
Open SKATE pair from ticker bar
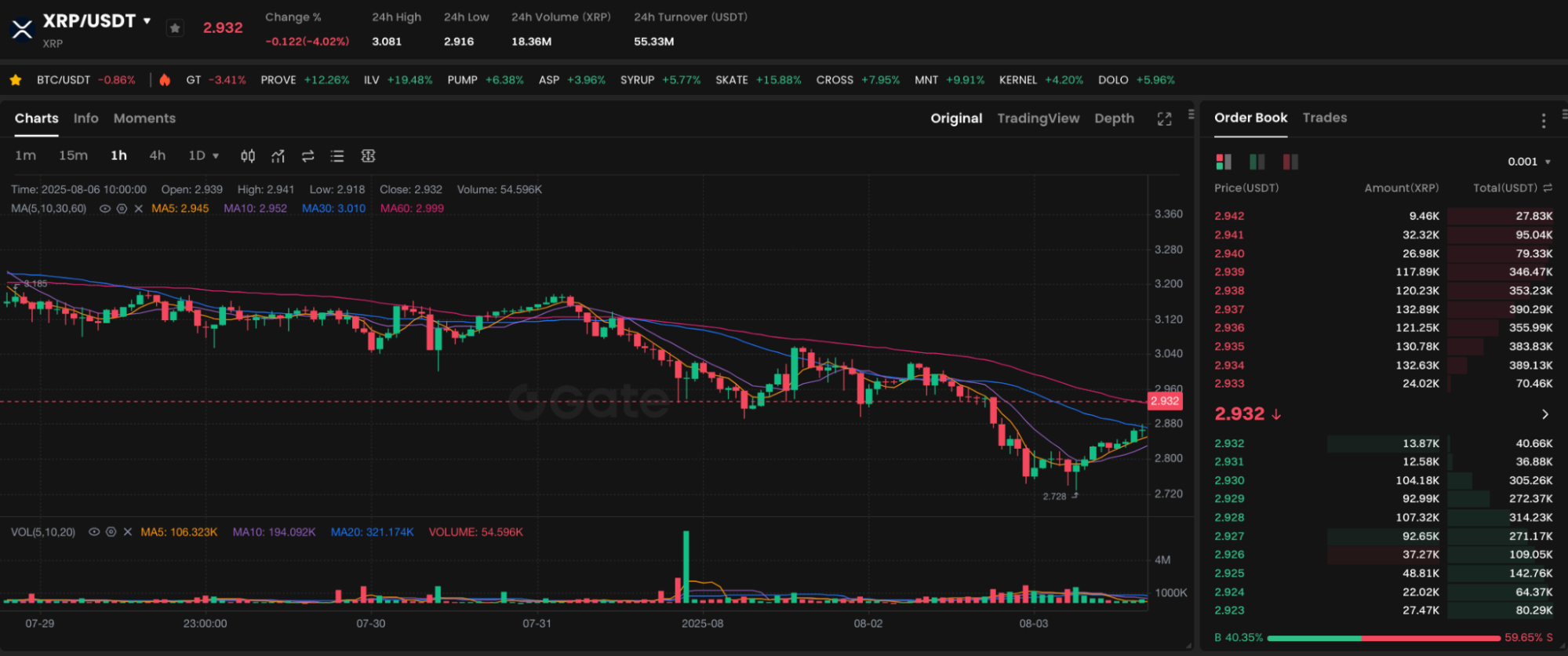[759, 80]
